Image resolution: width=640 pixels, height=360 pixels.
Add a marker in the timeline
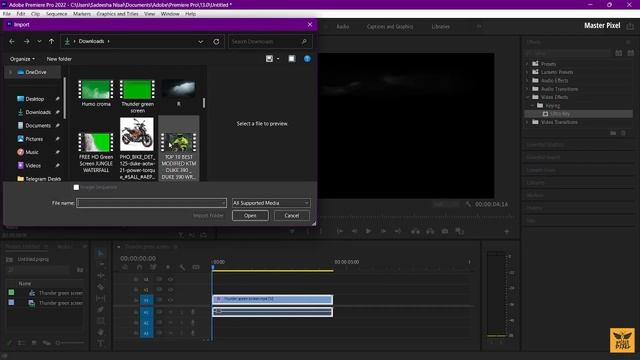point(168,267)
